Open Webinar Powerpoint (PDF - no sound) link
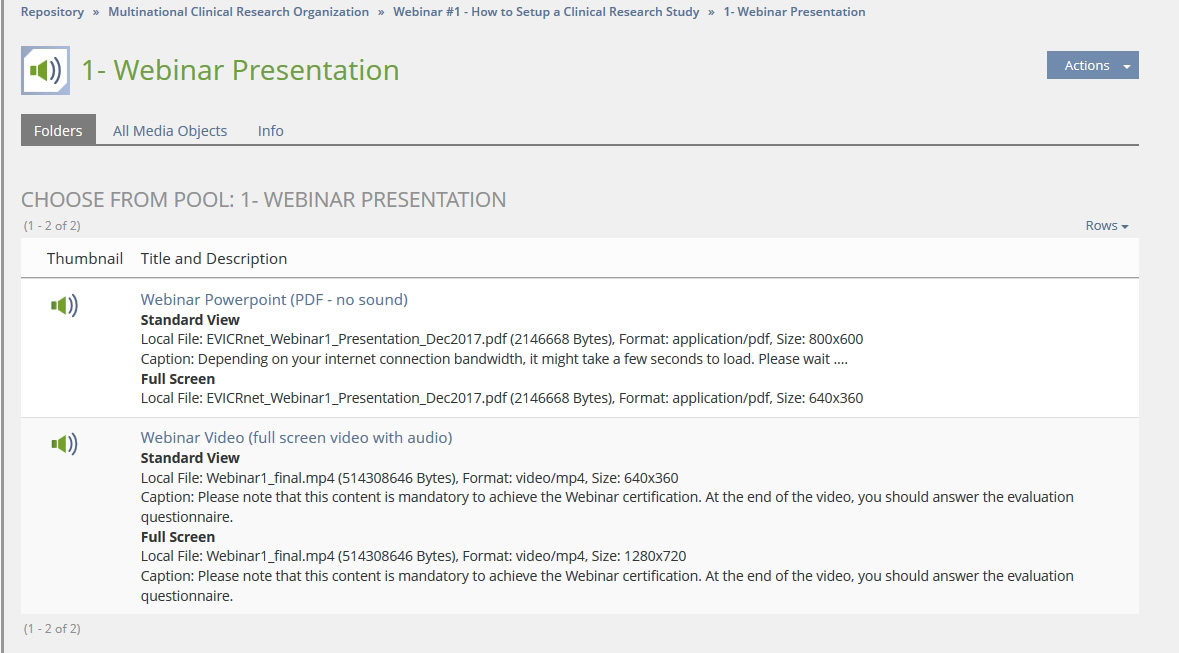This screenshot has width=1179, height=653. tap(274, 299)
